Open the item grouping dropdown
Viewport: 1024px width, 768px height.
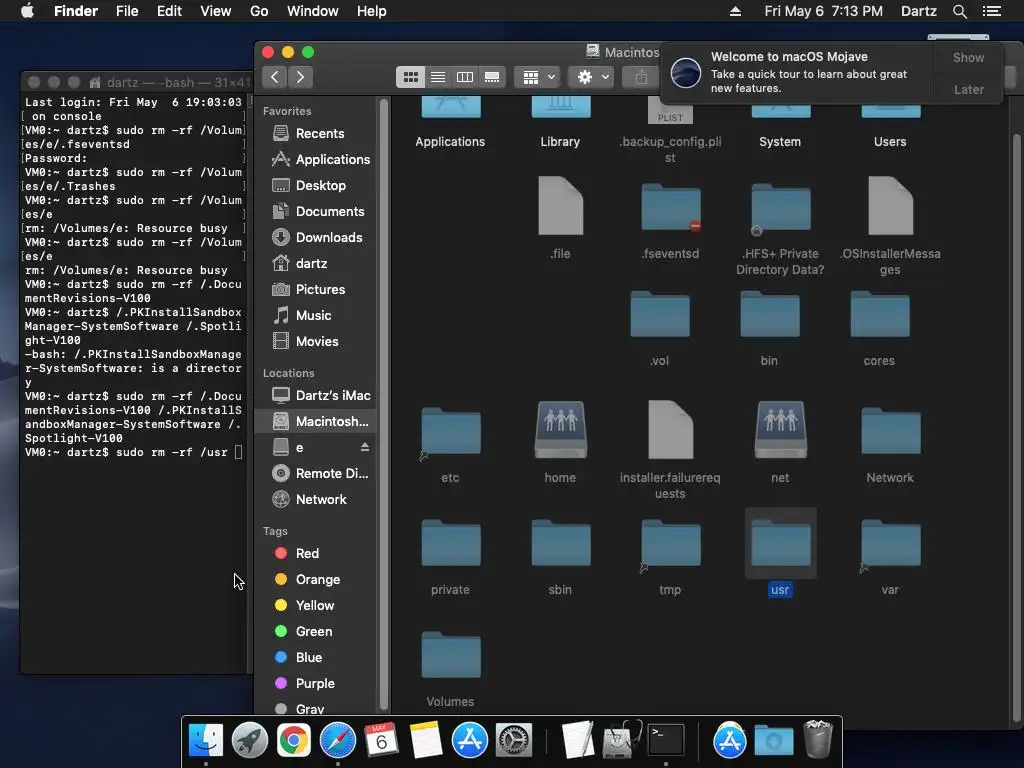coord(538,77)
